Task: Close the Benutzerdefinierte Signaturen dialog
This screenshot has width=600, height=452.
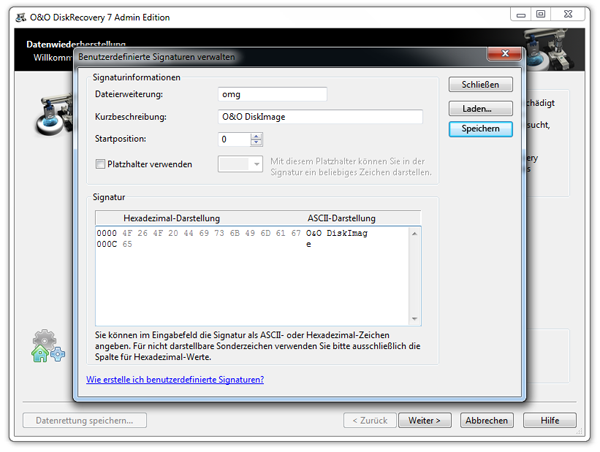Action: (505, 54)
